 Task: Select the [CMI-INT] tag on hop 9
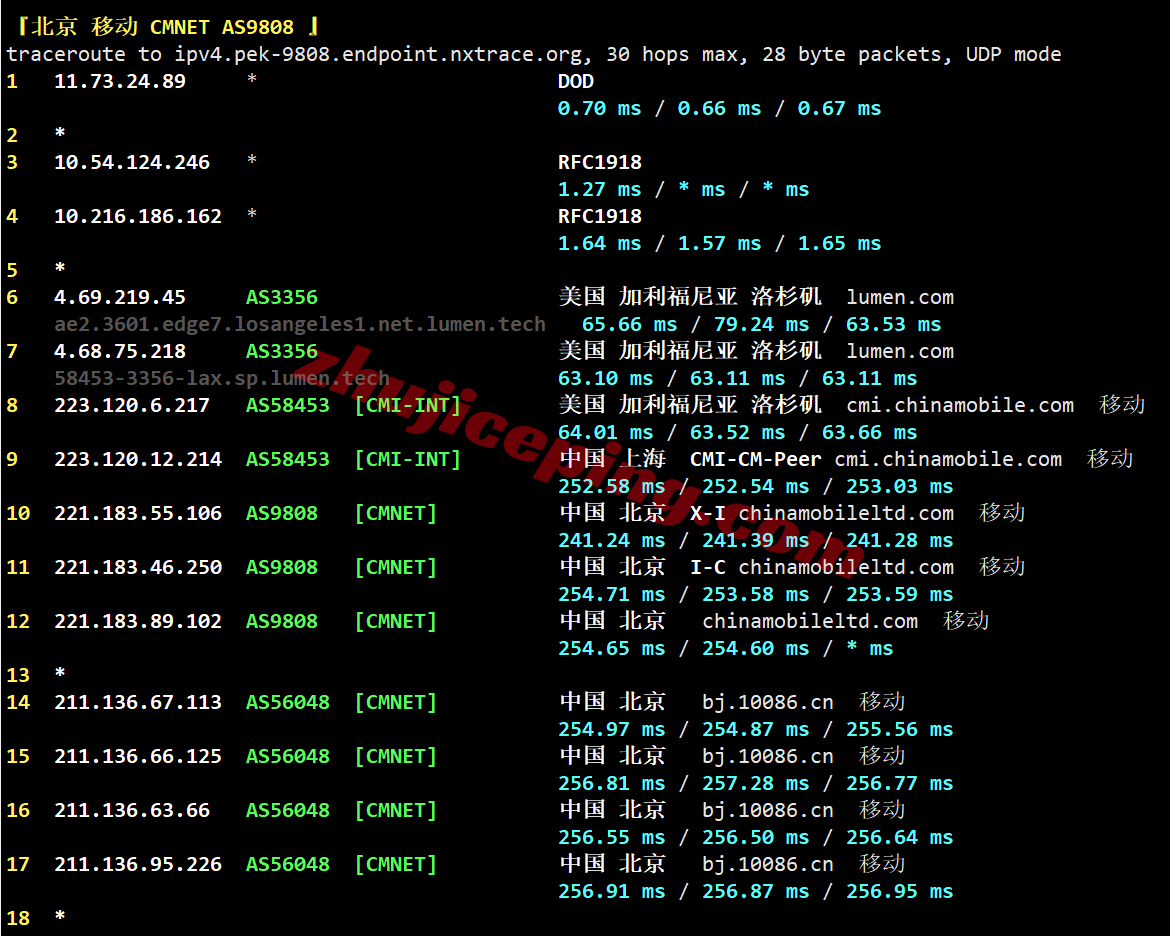pyautogui.click(x=407, y=459)
